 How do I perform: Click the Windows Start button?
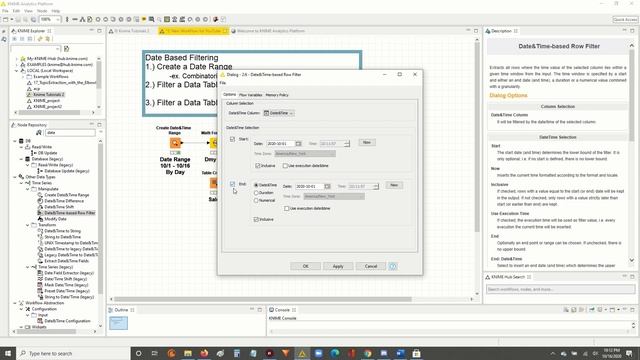click(8, 353)
